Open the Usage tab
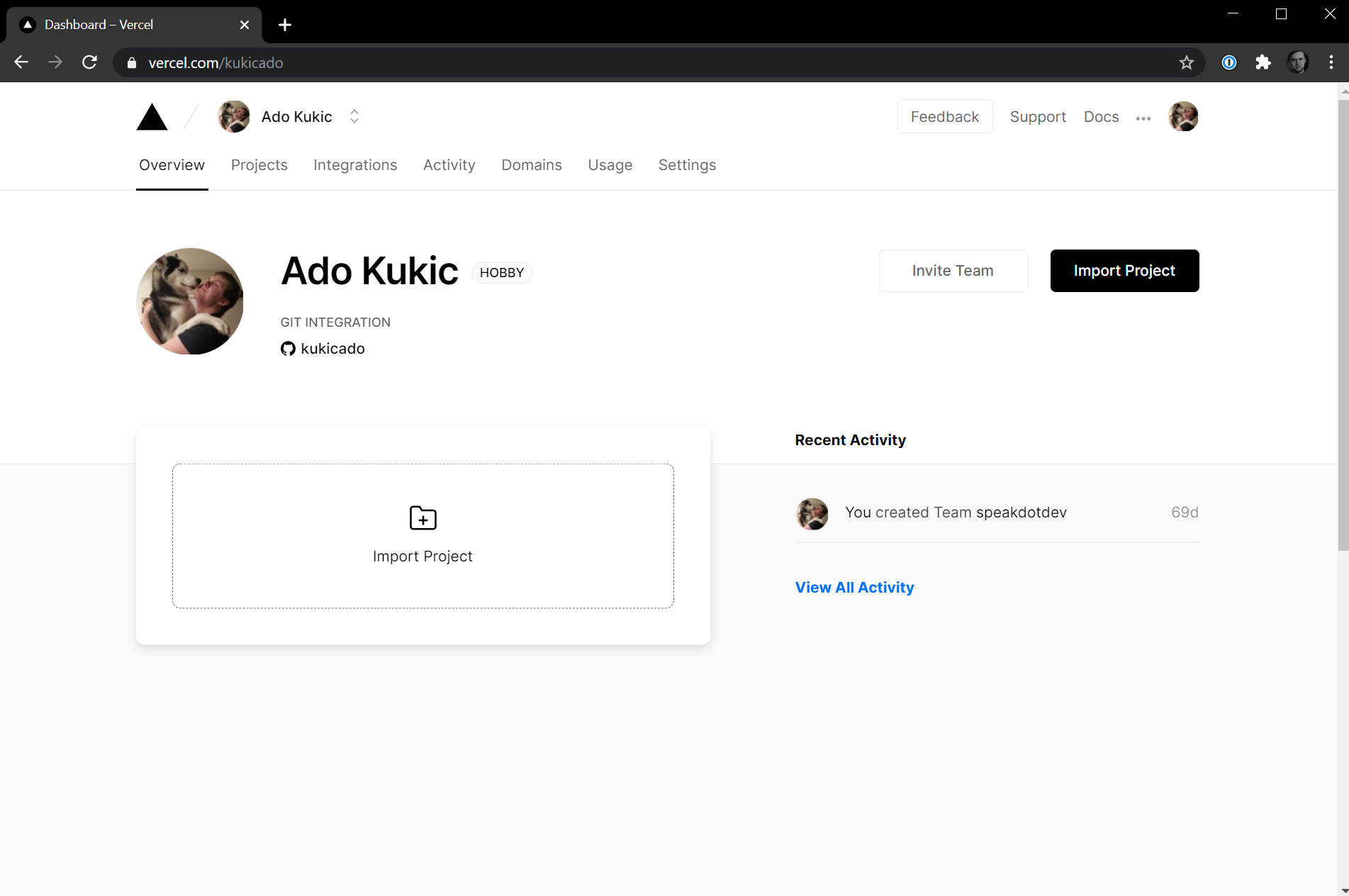The height and width of the screenshot is (896, 1349). coord(610,165)
